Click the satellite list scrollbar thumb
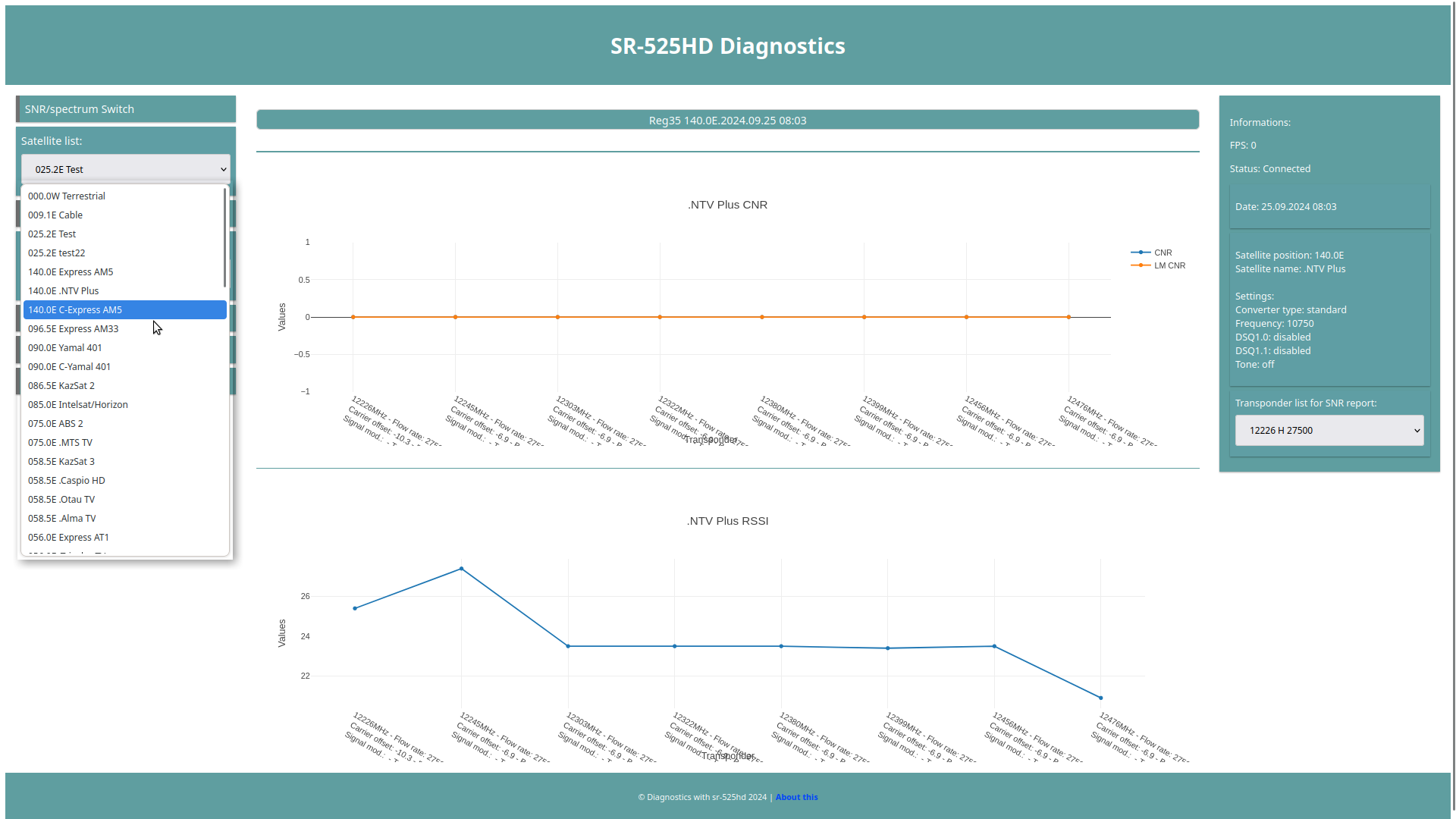The image size is (1456, 819). coord(225,237)
